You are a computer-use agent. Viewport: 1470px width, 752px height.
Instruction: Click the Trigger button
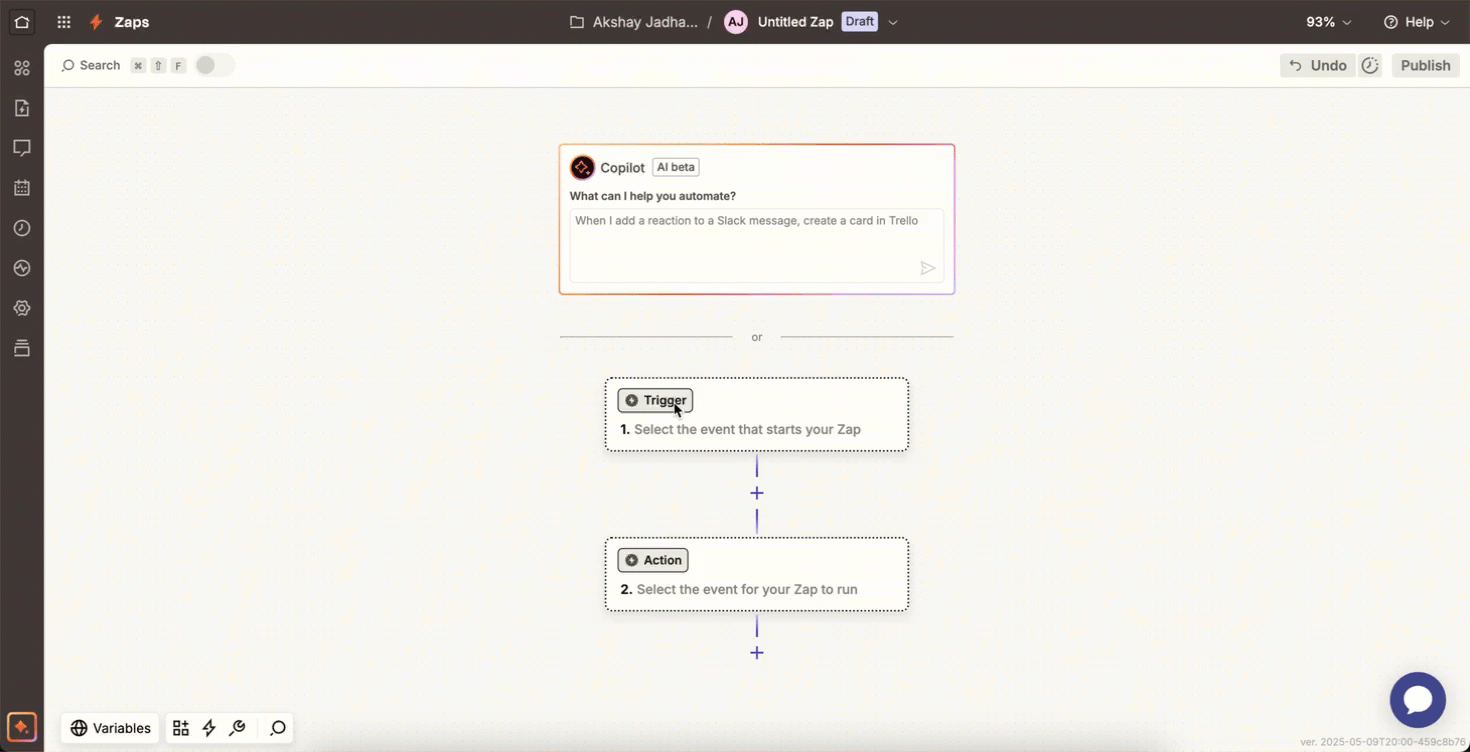coord(655,400)
